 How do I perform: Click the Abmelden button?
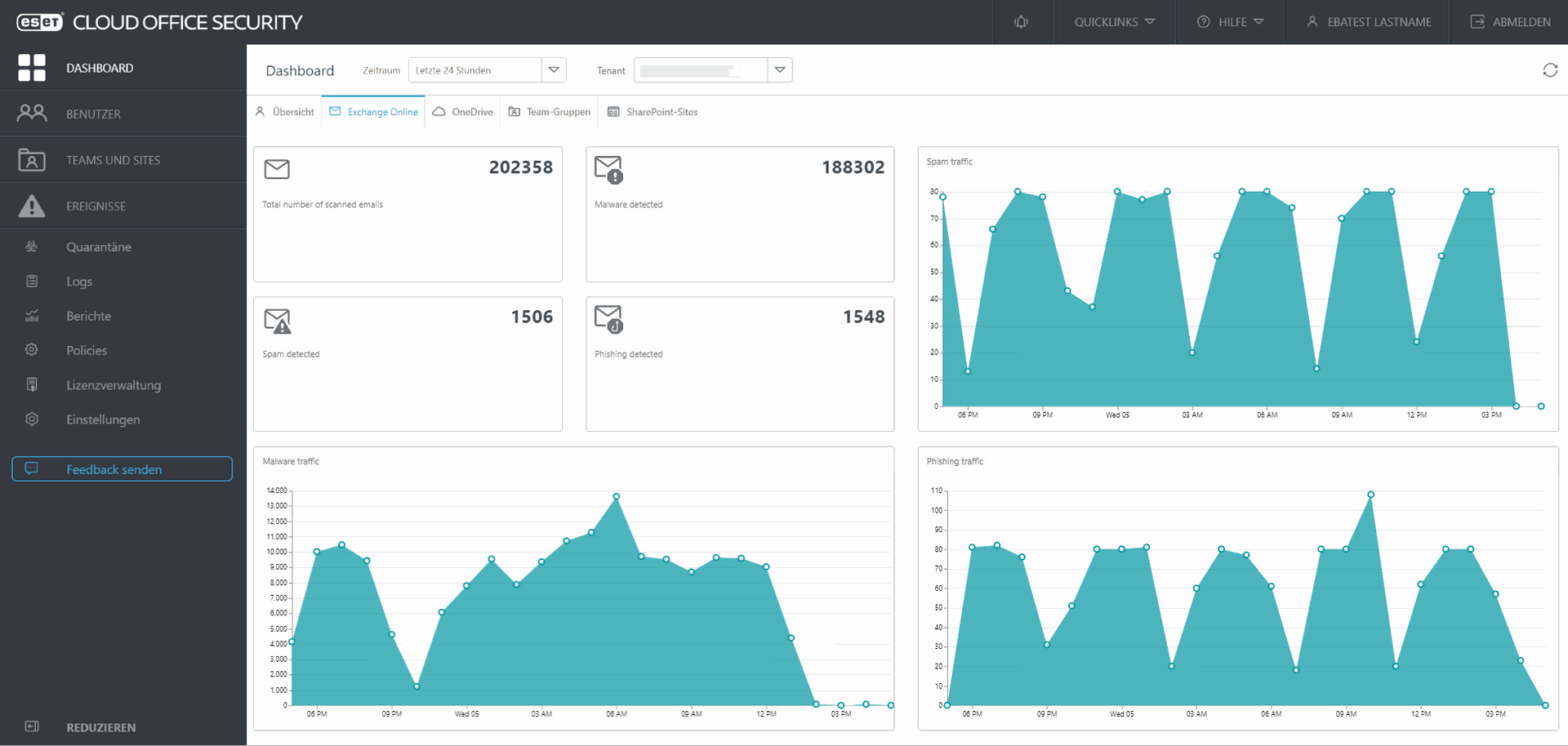click(1509, 22)
